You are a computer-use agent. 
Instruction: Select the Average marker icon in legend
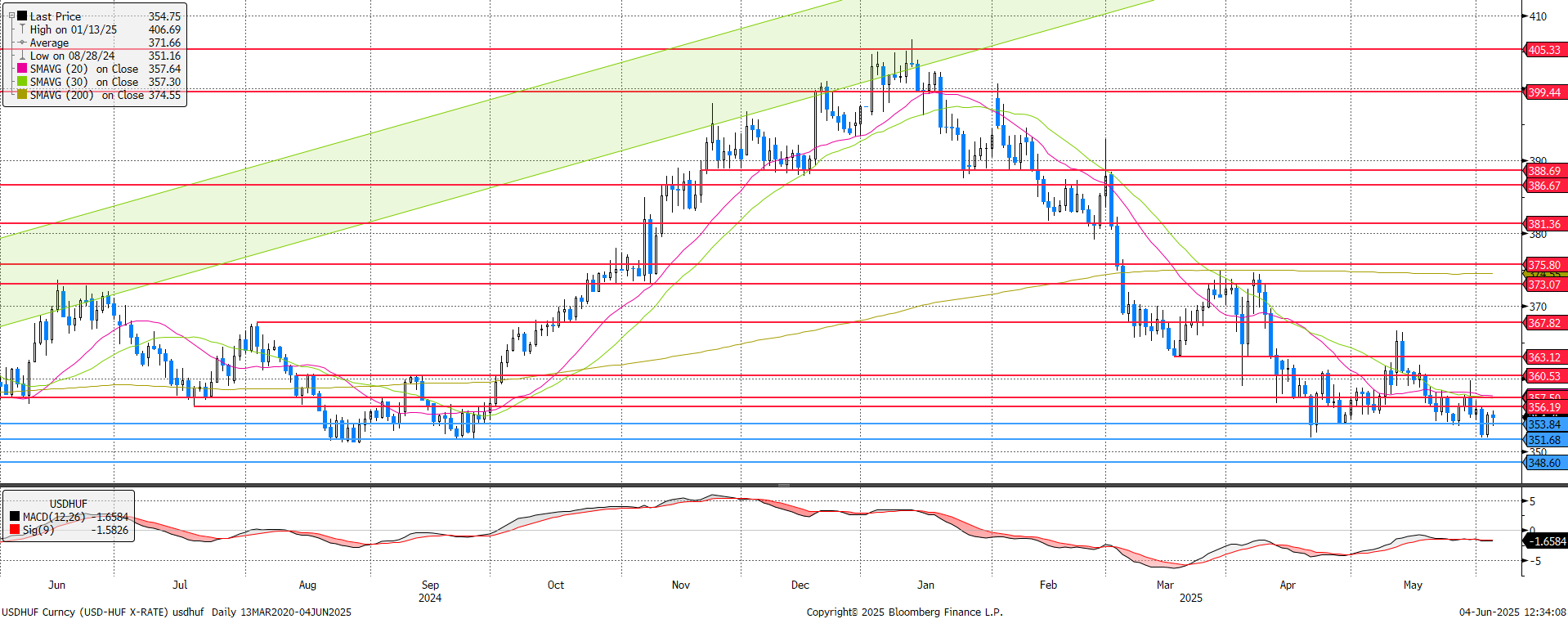[x=22, y=43]
